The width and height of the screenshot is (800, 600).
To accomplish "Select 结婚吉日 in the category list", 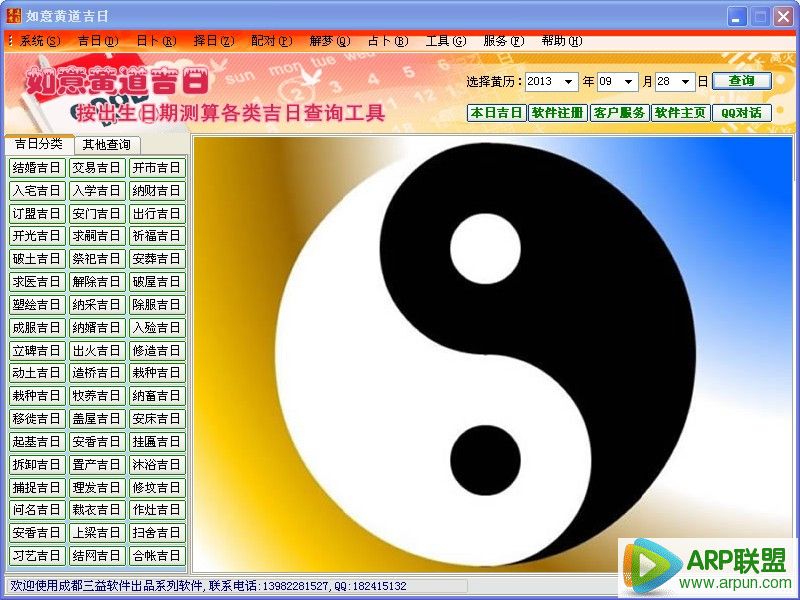I will [x=36, y=168].
